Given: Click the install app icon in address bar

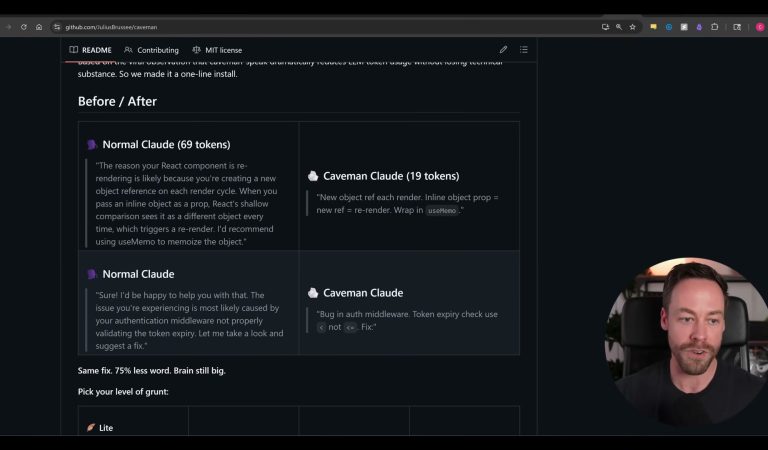Looking at the screenshot, I should tap(605, 27).
